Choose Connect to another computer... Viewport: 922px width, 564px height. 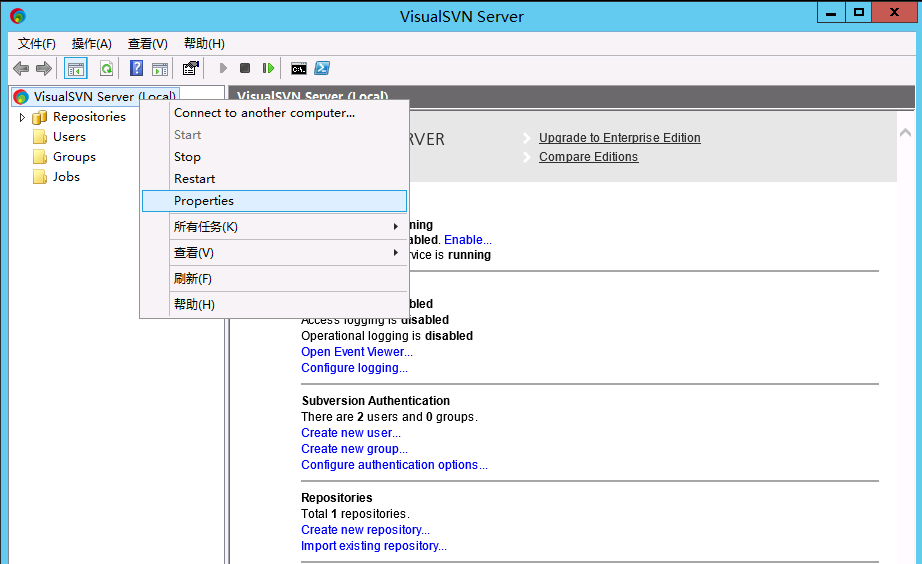[x=274, y=113]
